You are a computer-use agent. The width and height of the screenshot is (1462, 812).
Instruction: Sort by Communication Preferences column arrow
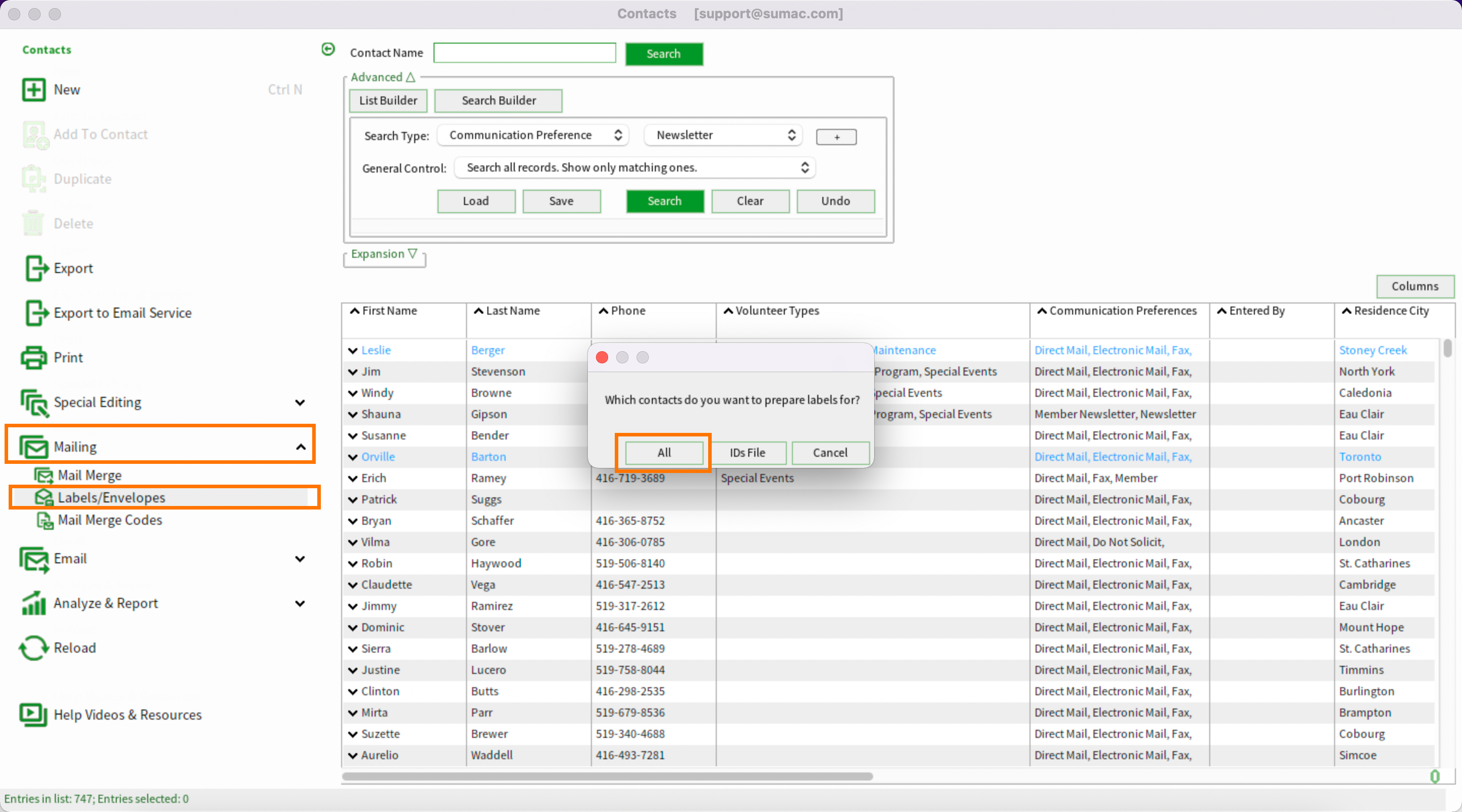coord(1042,311)
